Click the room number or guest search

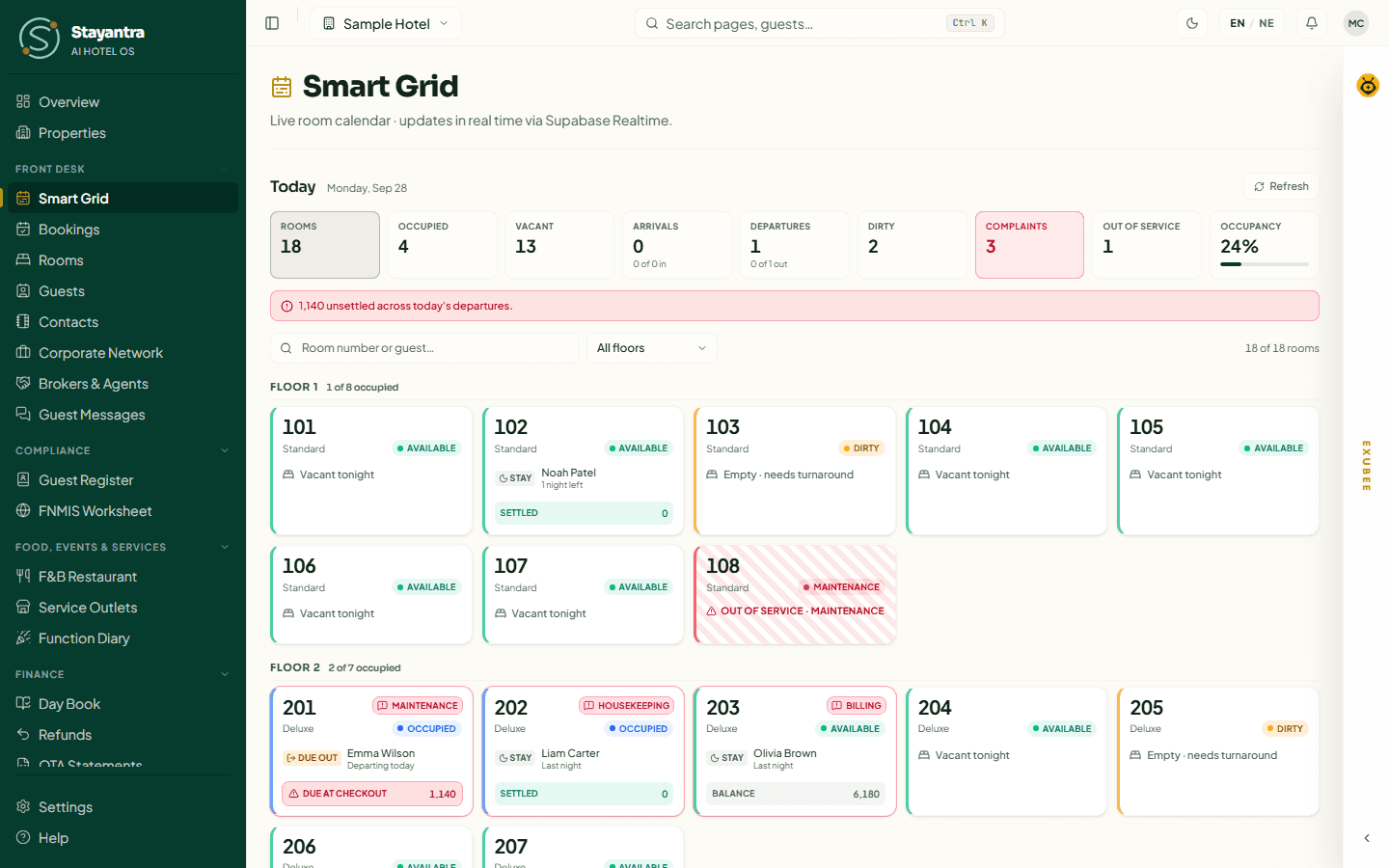pyautogui.click(x=424, y=348)
